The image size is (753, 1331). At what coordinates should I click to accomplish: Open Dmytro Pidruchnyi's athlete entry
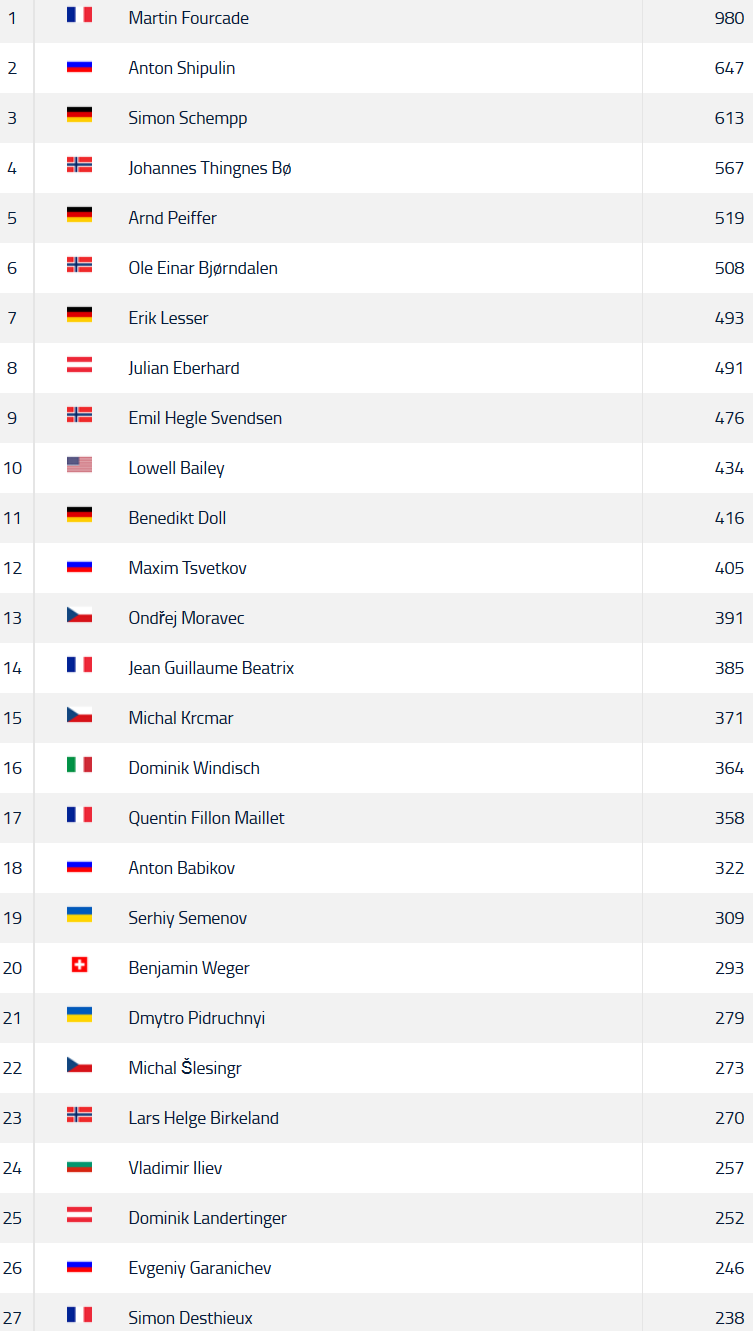click(196, 1018)
